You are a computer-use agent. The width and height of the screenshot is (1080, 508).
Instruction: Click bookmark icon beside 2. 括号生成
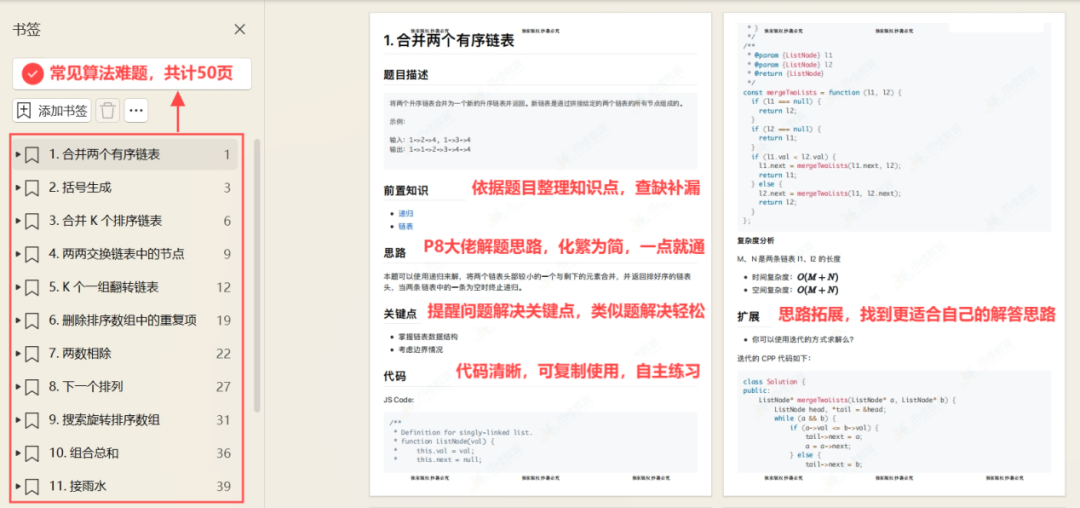pyautogui.click(x=32, y=189)
